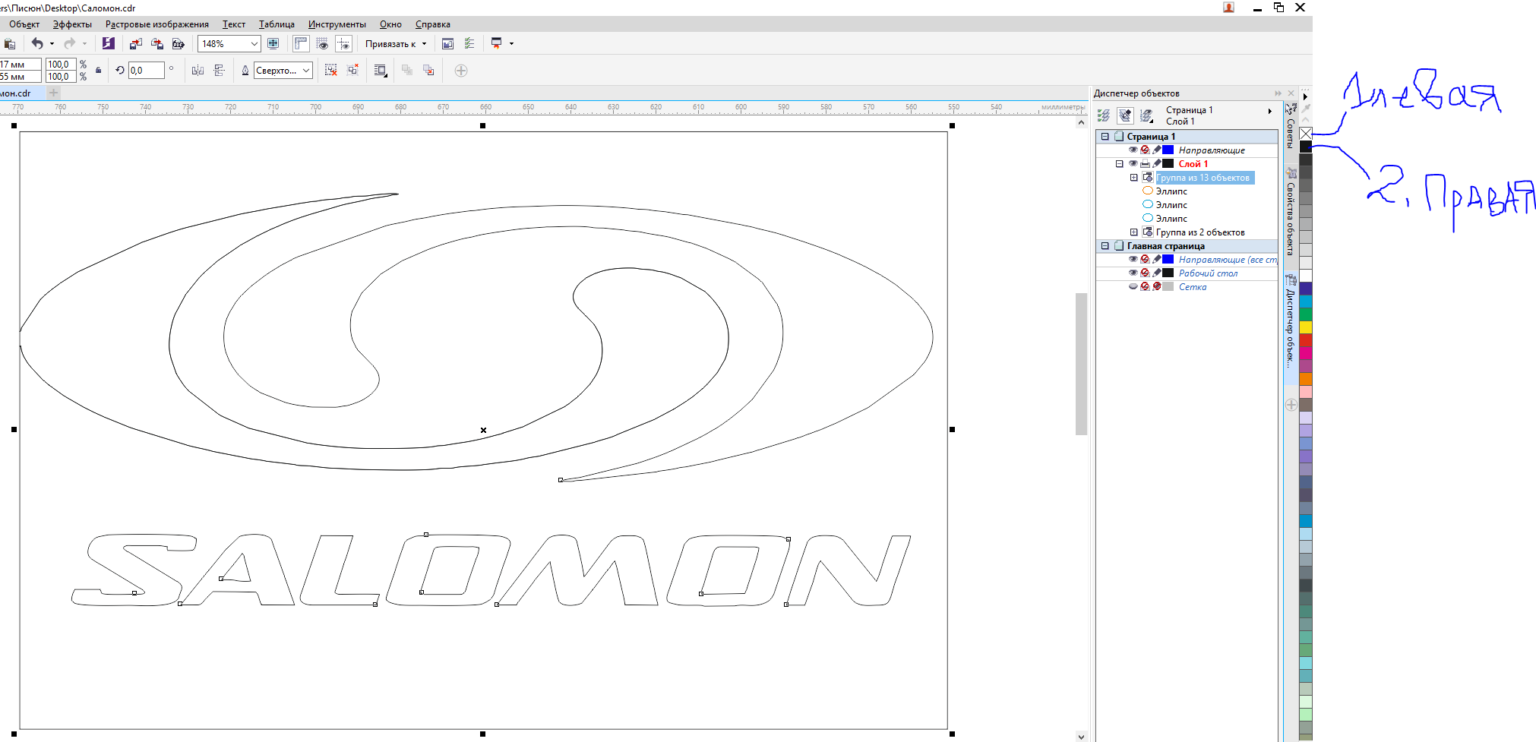
Task: Open the Объект menu
Action: click(24, 24)
